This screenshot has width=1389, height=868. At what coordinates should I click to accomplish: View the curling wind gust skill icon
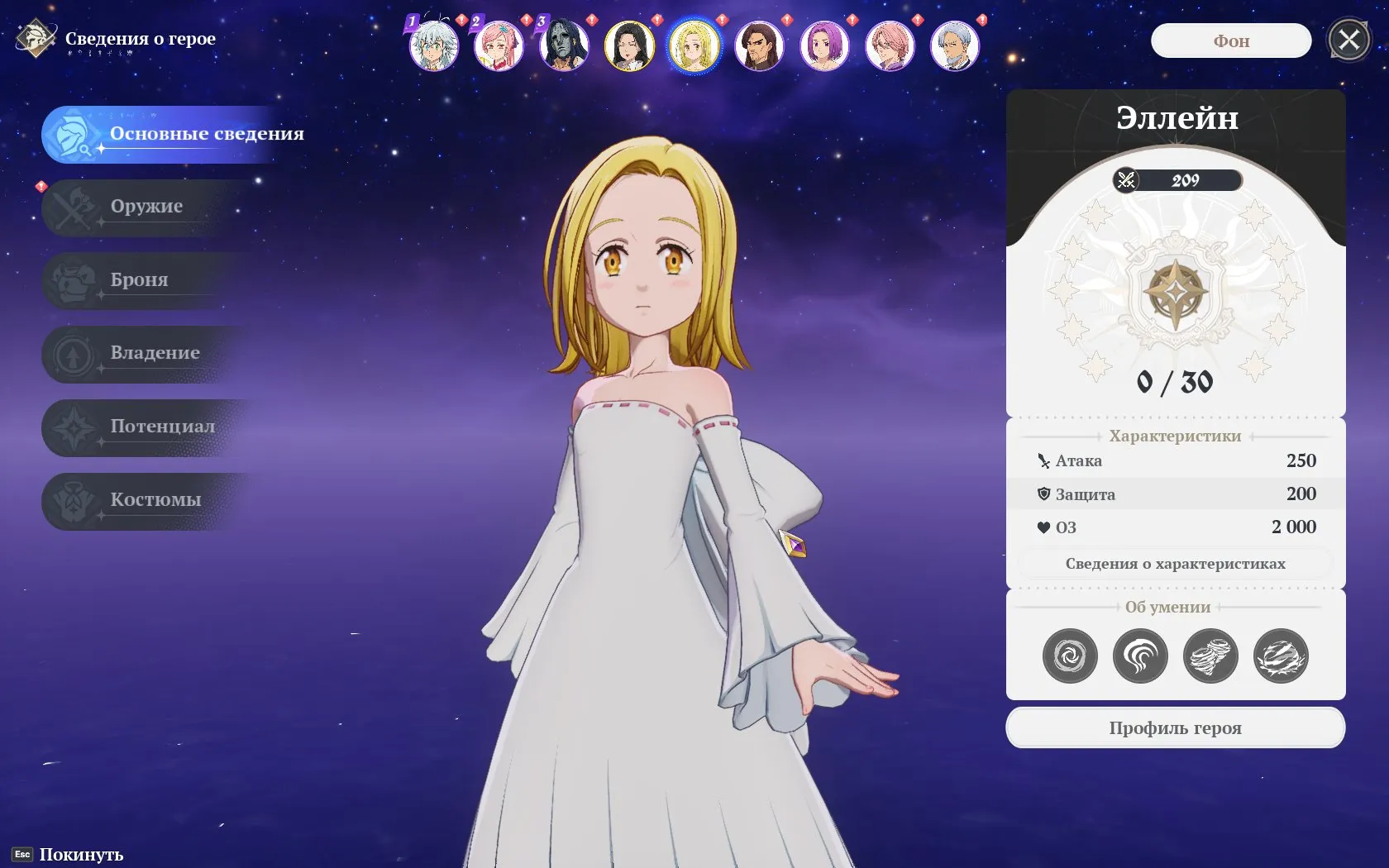[x=1140, y=656]
